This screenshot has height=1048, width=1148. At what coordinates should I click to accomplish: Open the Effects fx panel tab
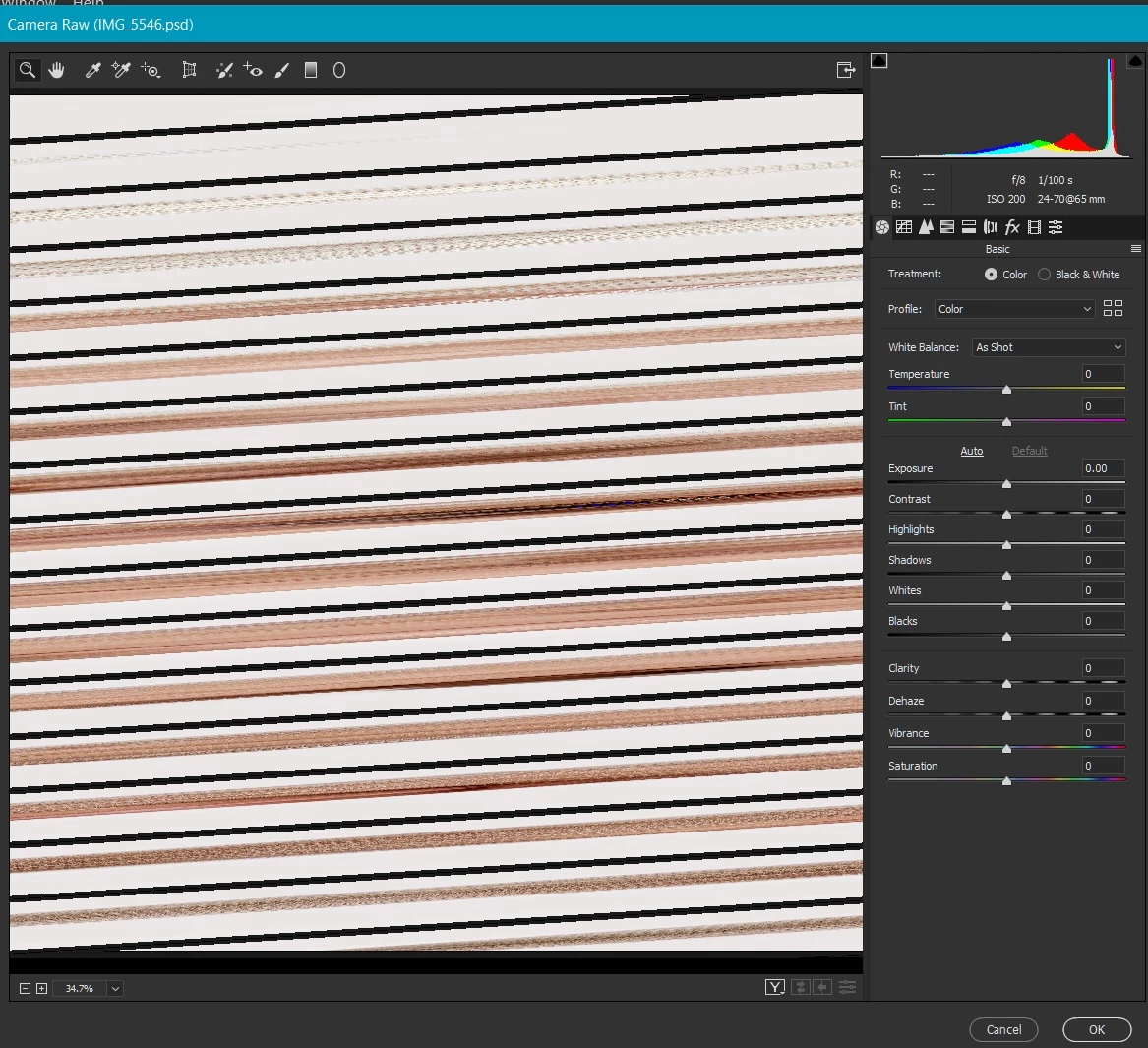point(1012,227)
